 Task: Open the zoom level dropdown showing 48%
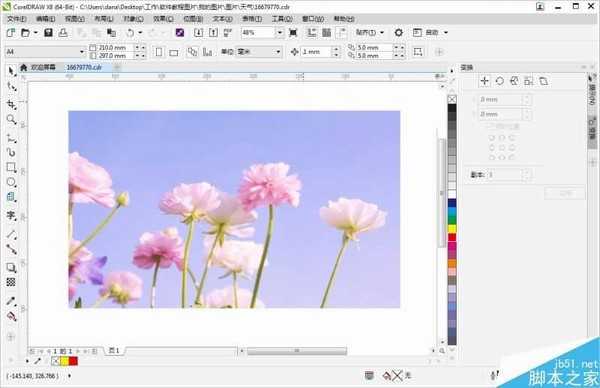(x=280, y=33)
